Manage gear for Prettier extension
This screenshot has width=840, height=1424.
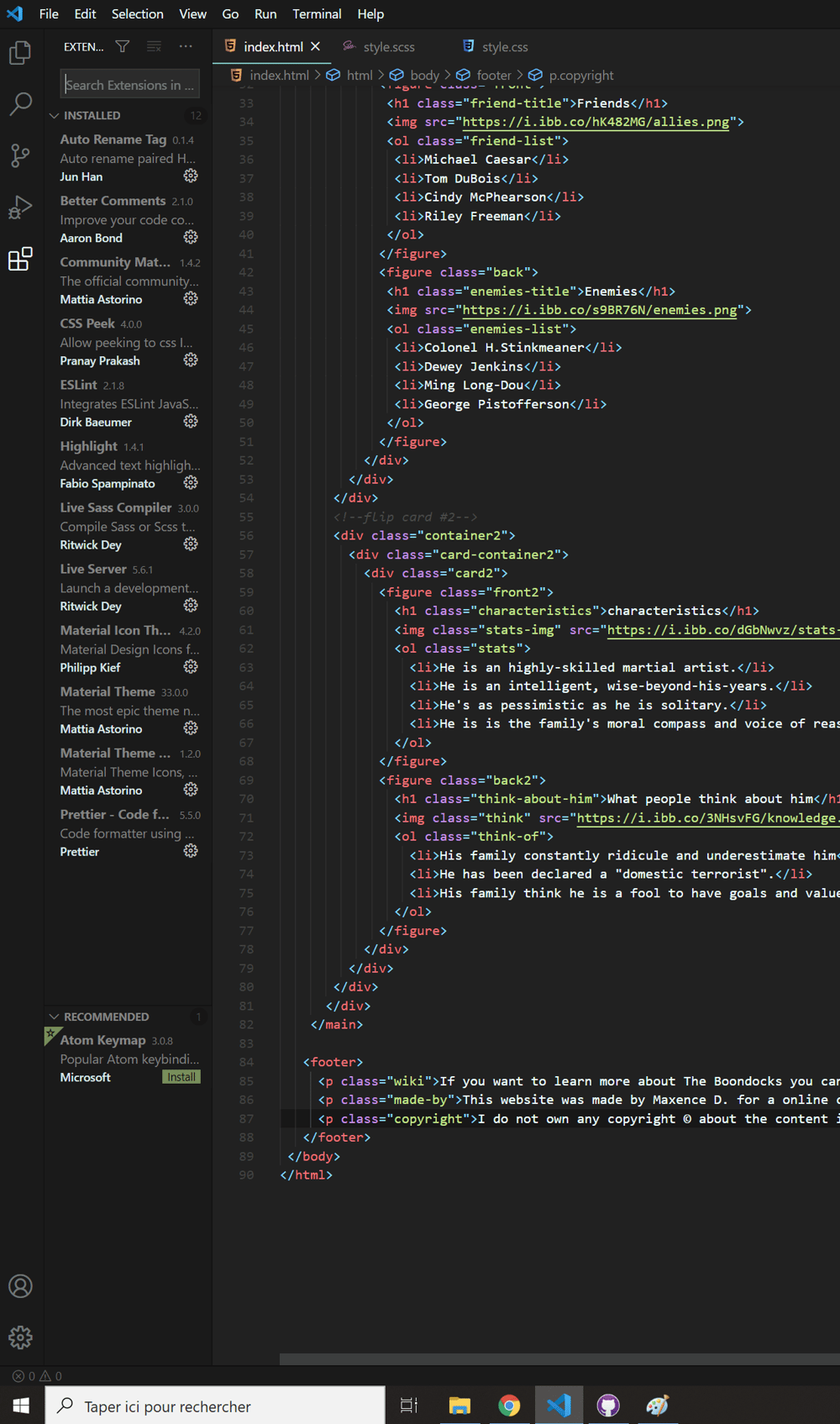point(191,850)
